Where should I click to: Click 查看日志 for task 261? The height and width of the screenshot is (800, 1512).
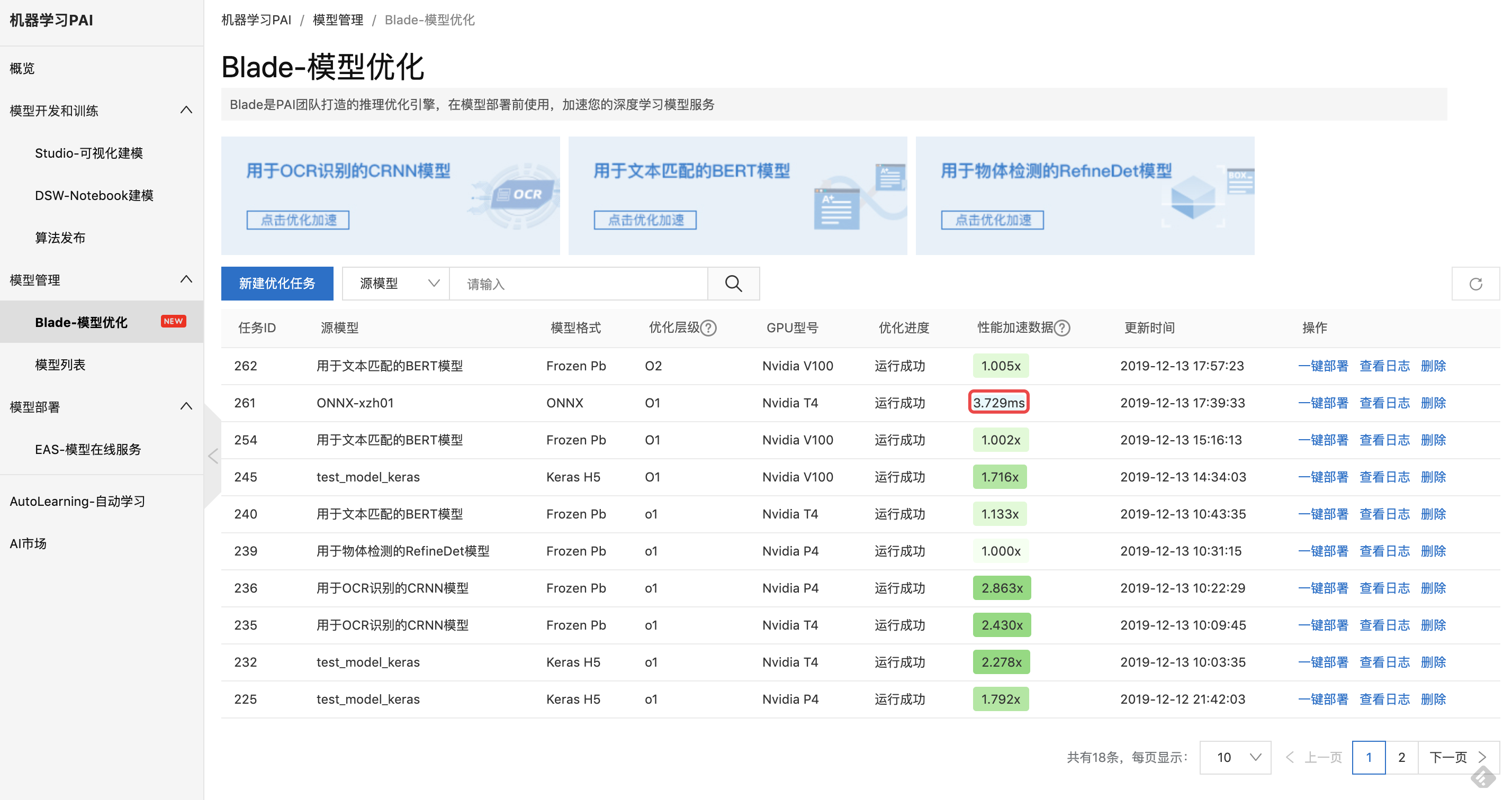[x=1384, y=403]
